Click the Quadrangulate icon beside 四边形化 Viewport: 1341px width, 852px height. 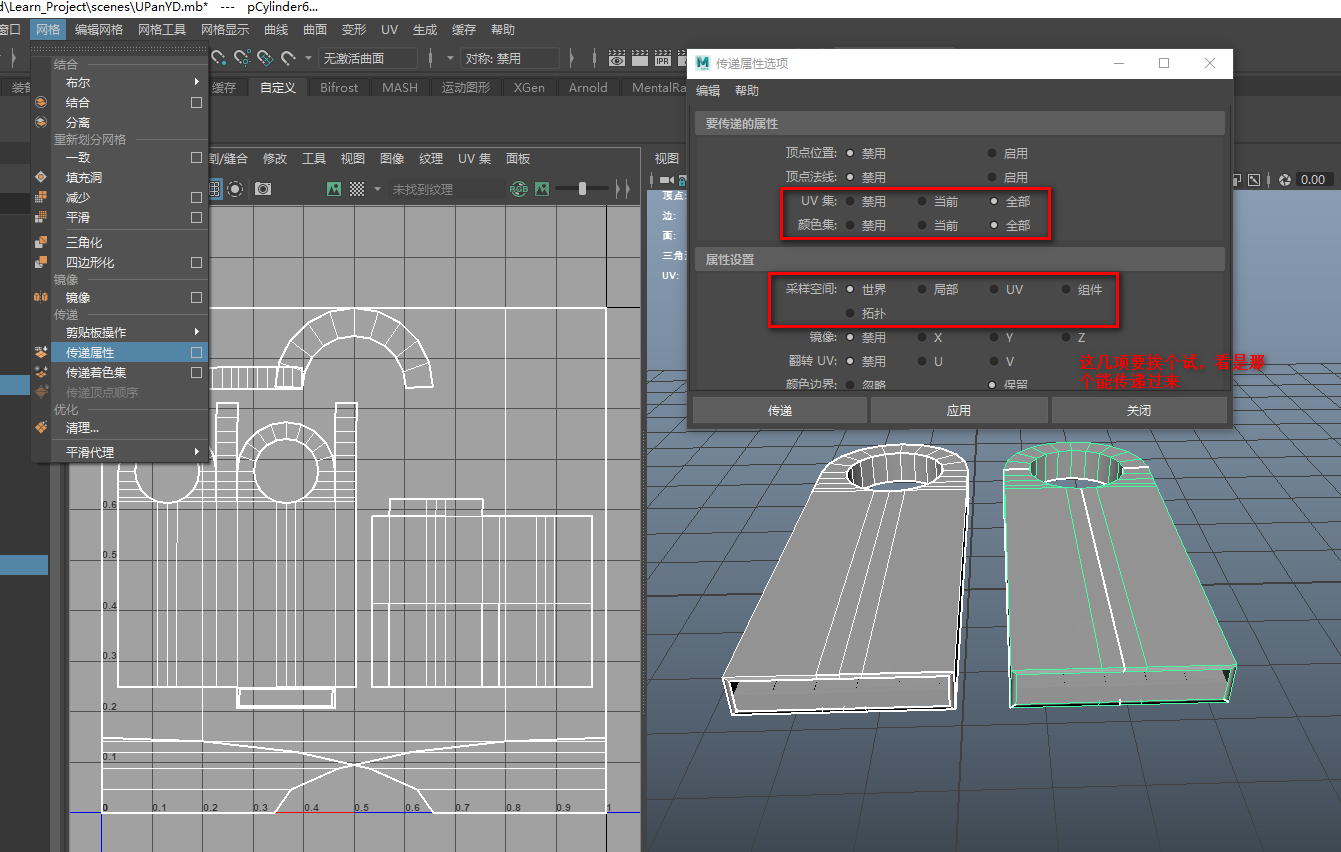point(41,262)
